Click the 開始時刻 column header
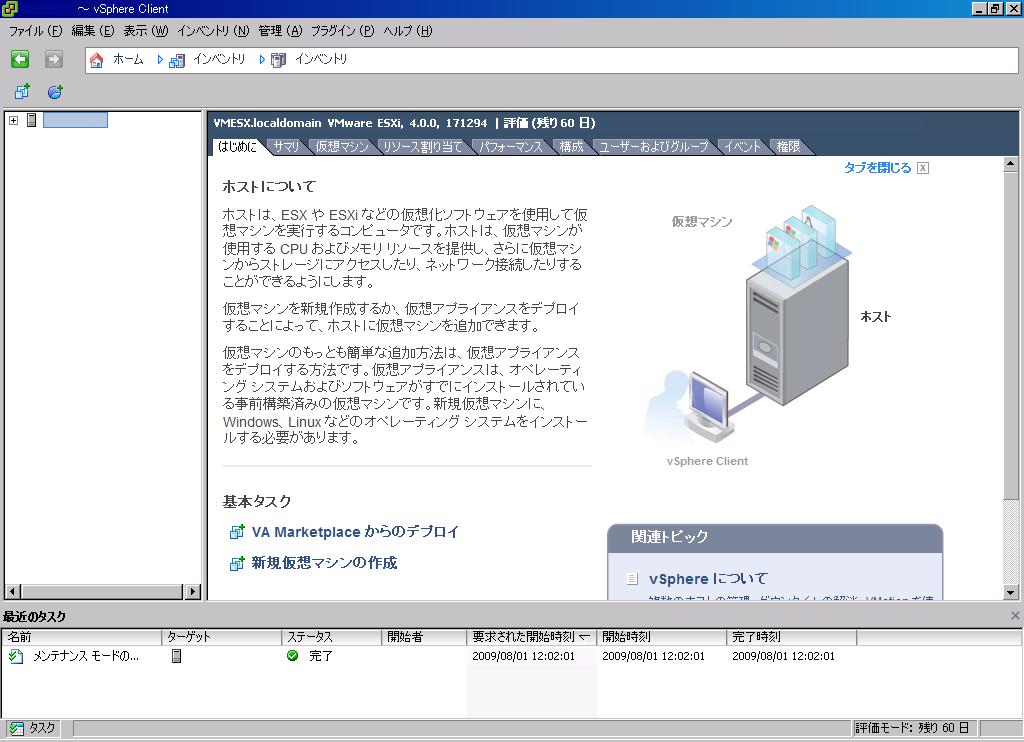Image resolution: width=1024 pixels, height=742 pixels. (662, 637)
